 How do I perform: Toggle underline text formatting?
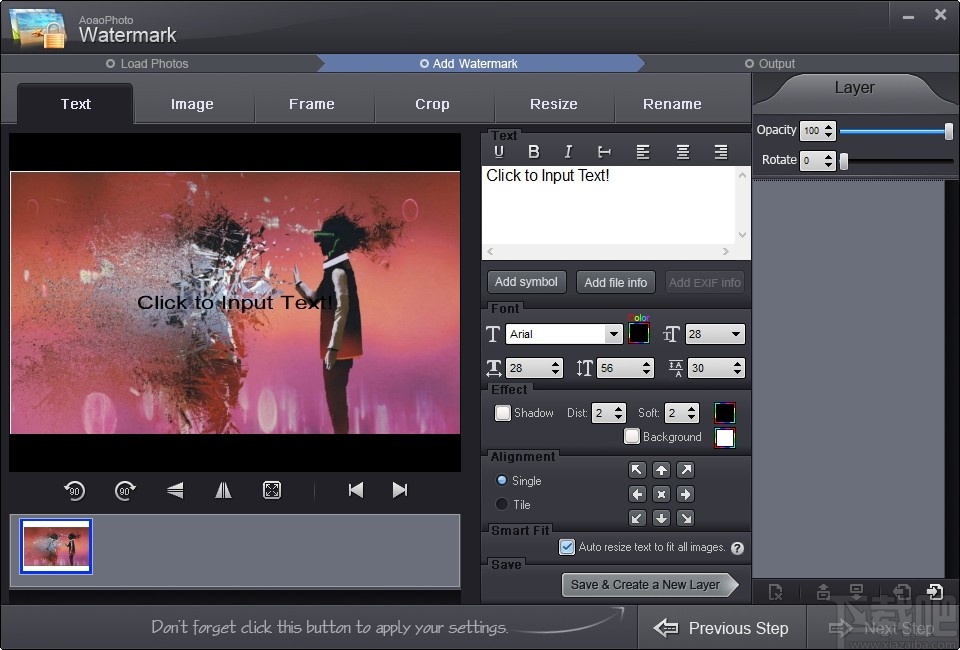[x=499, y=152]
